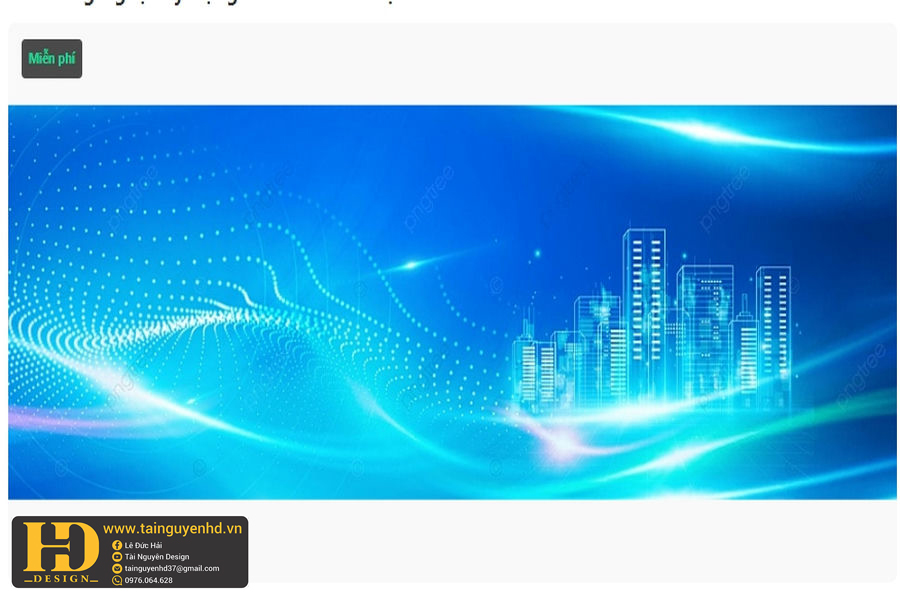Click the phone icon beside 0976.064.628
The width and height of the screenshot is (900, 600).
(x=117, y=580)
